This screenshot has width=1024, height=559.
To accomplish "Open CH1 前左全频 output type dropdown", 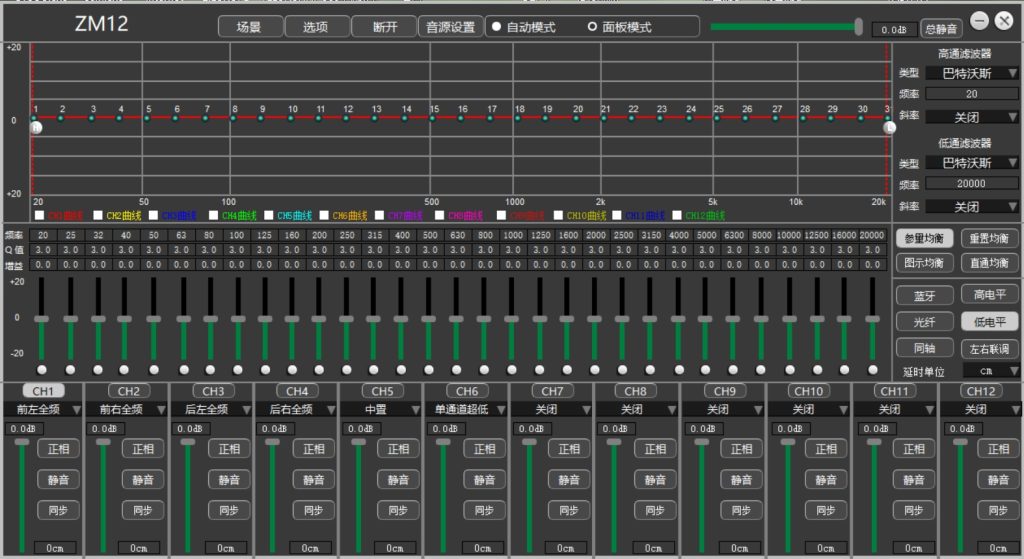I will tap(43, 409).
